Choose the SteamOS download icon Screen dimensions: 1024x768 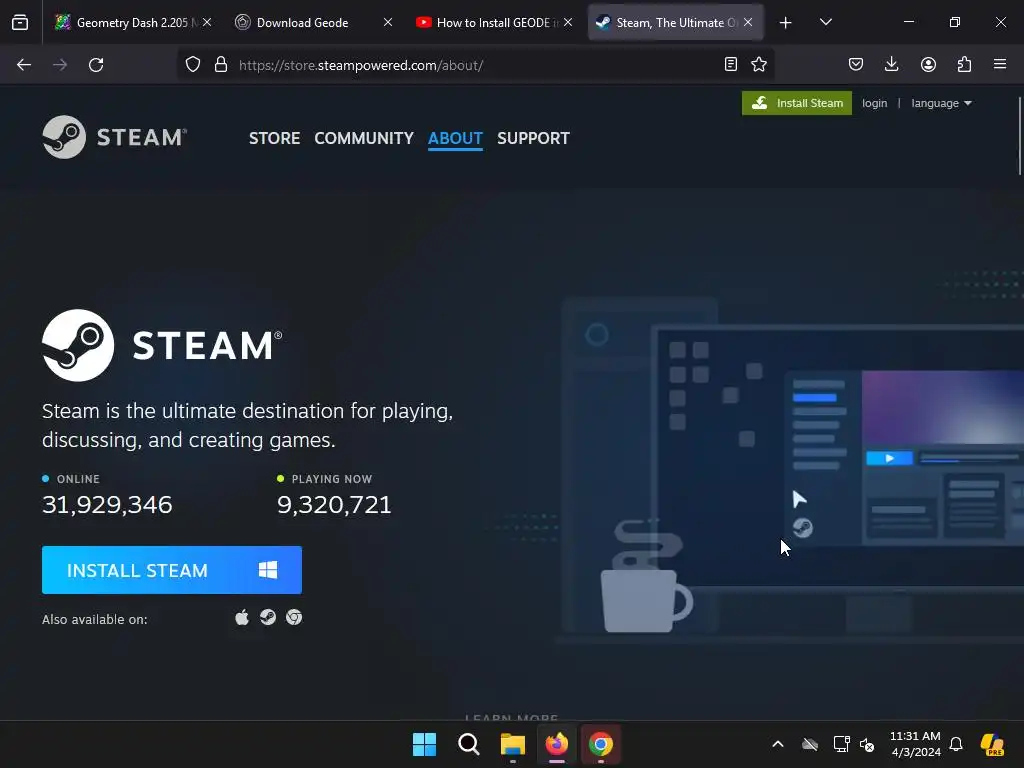(268, 617)
